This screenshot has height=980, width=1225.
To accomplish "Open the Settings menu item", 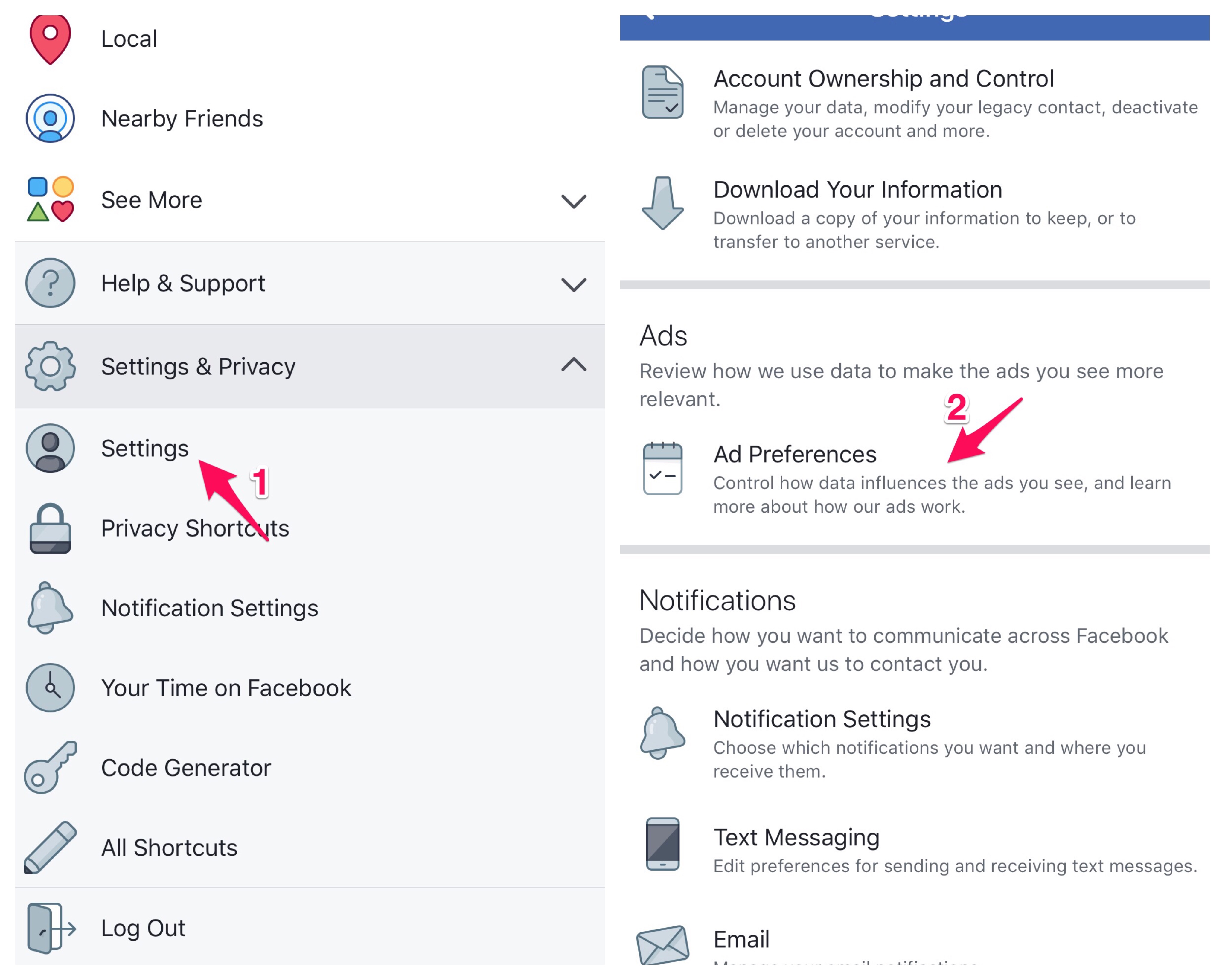I will coord(144,448).
